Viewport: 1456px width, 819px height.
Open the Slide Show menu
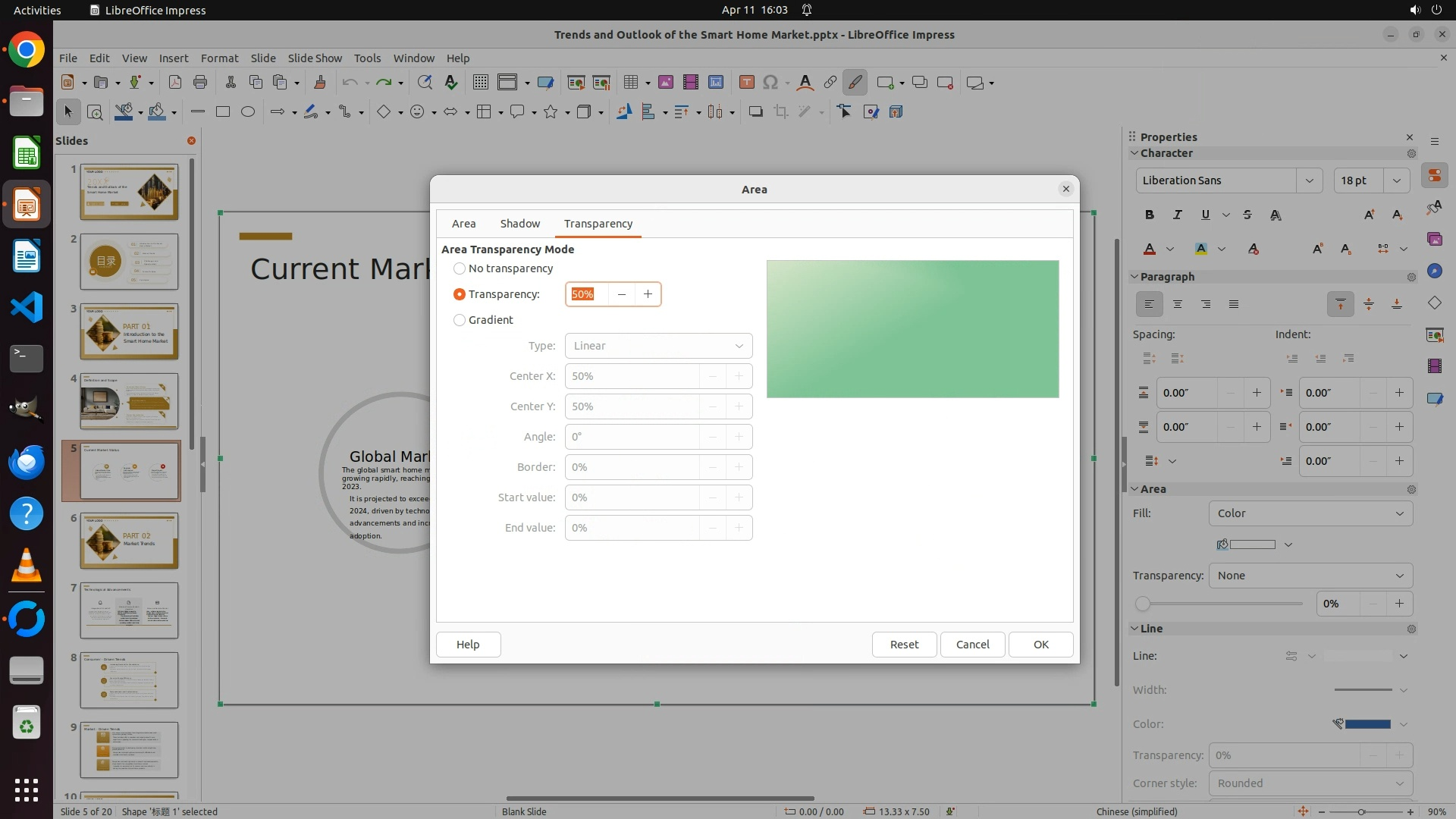[x=315, y=58]
